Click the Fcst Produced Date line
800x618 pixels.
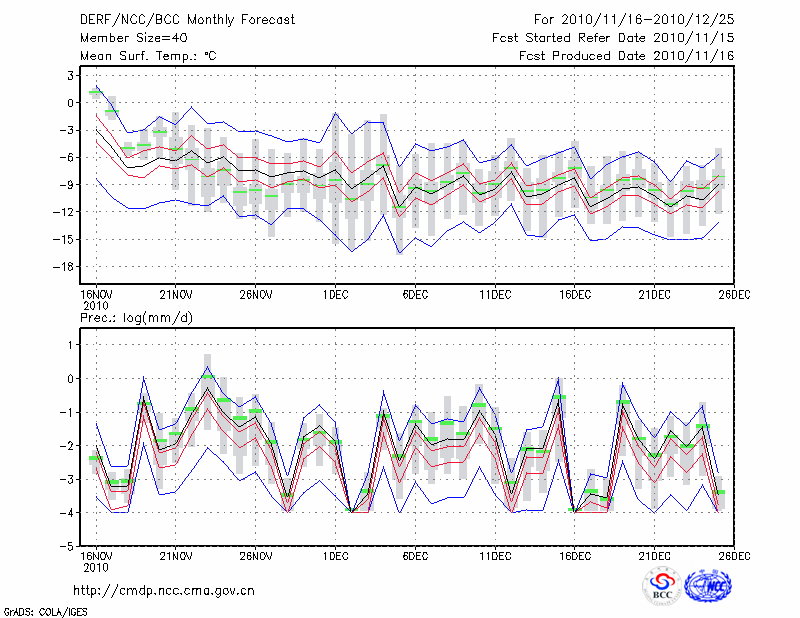click(626, 56)
